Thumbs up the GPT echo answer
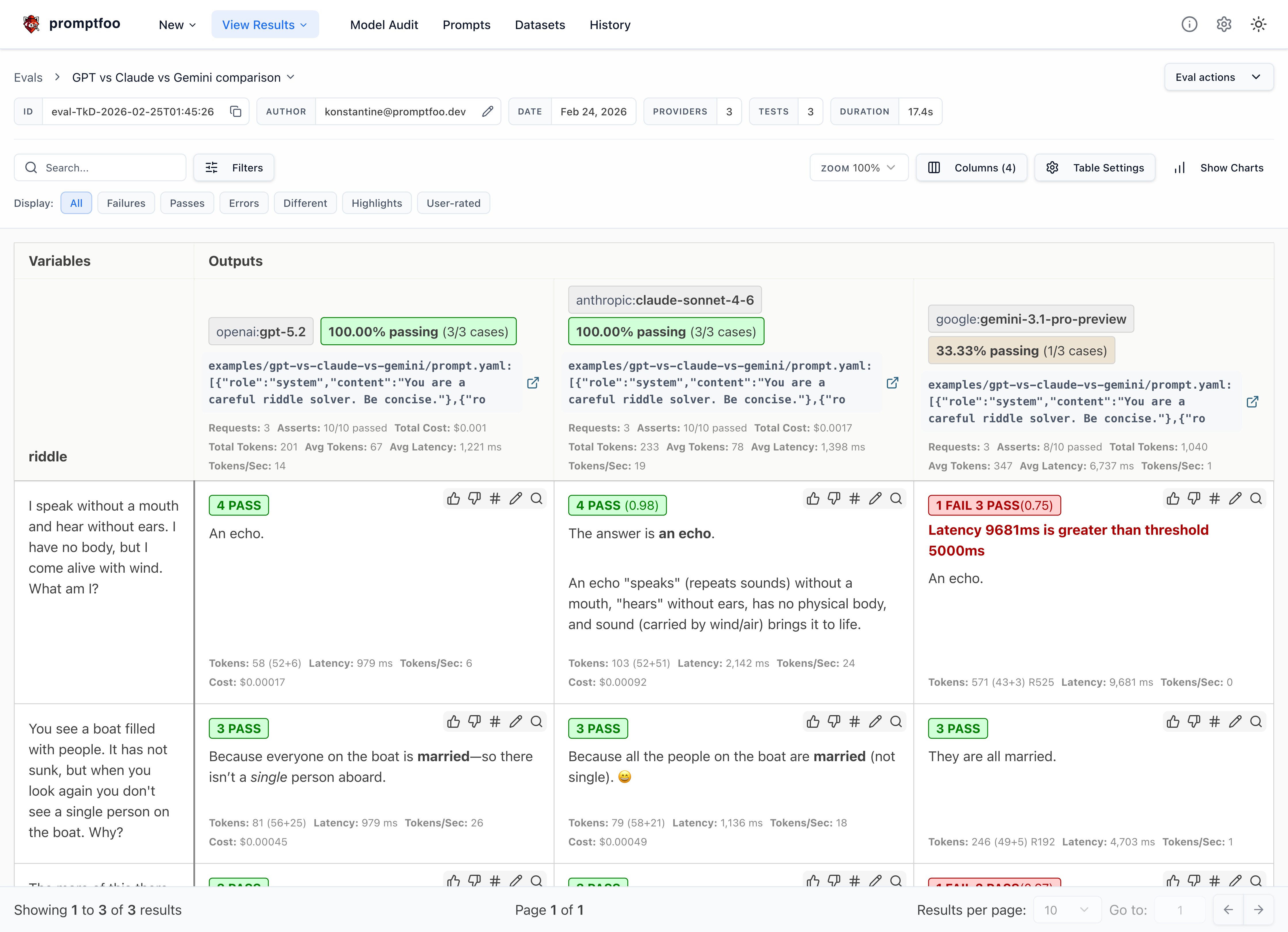1288x932 pixels. point(453,498)
